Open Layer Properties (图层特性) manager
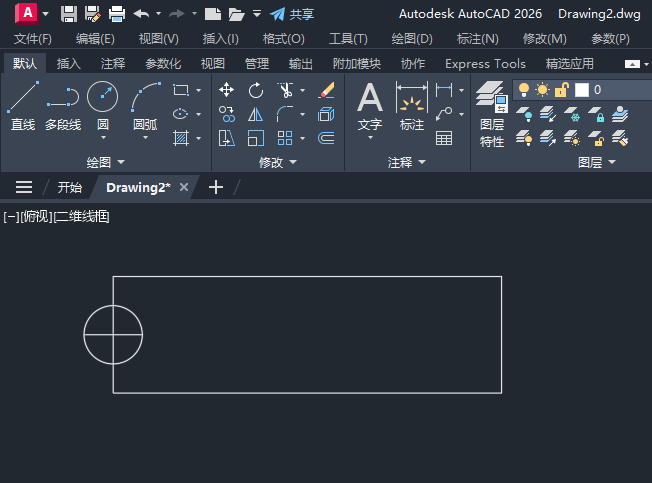Screen dimensions: 652x483 click(492, 114)
